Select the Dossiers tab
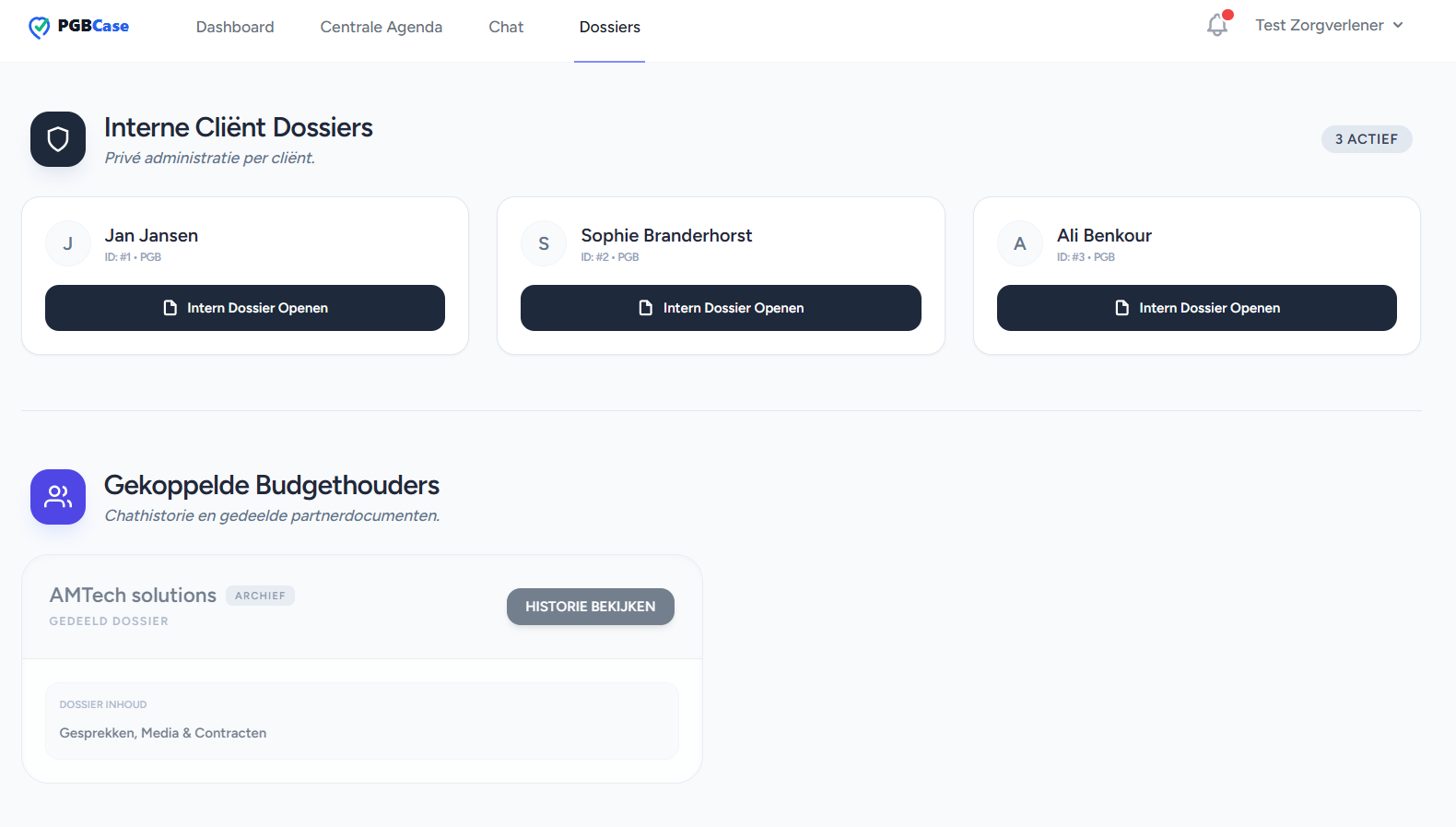 click(609, 28)
